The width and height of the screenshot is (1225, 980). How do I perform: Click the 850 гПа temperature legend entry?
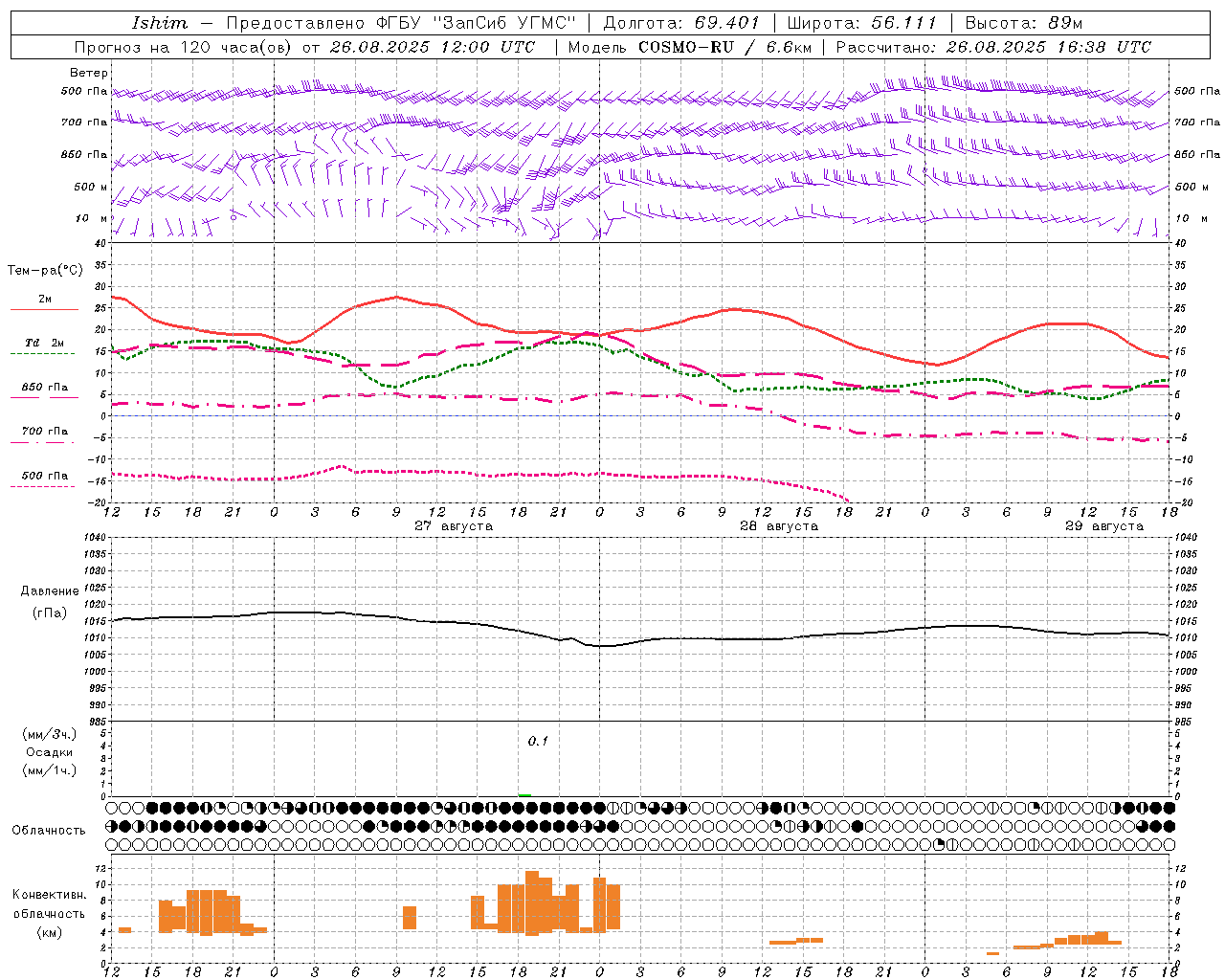(x=45, y=388)
